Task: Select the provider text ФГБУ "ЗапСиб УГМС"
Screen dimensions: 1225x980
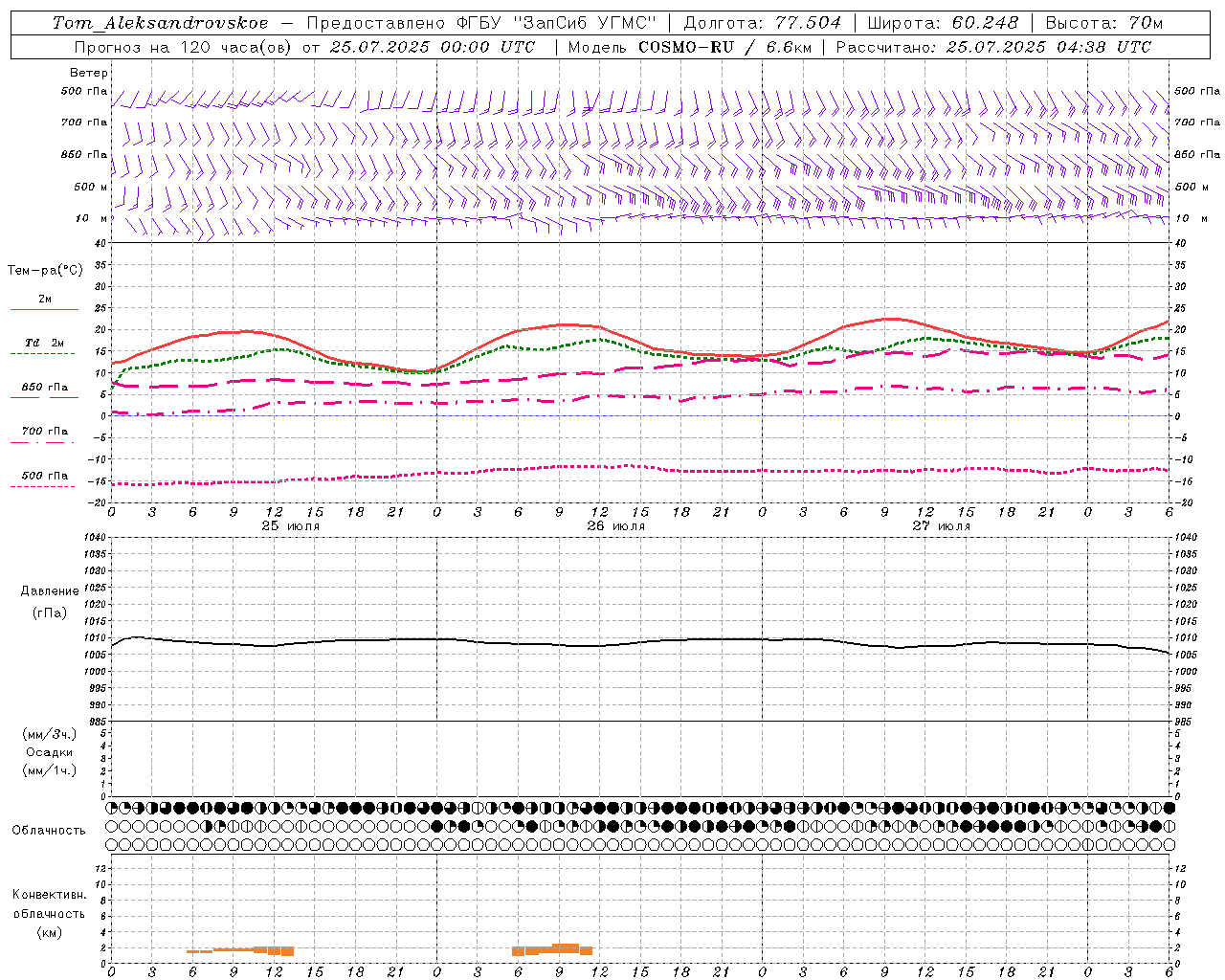Action: tap(557, 23)
